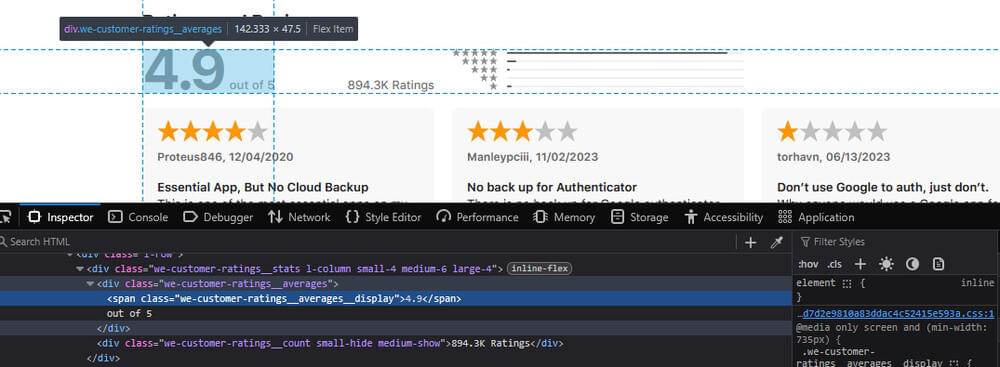Open the Memory tab
This screenshot has height=367, width=1000.
coord(564,217)
